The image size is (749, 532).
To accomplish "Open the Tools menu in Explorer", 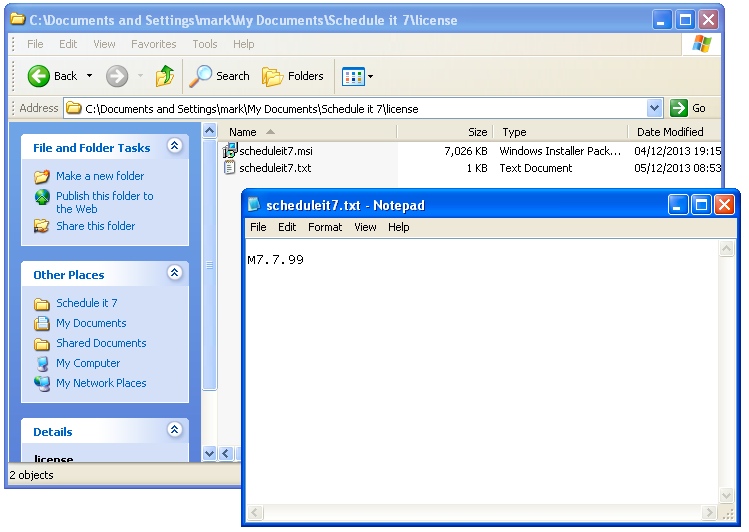I will [205, 44].
